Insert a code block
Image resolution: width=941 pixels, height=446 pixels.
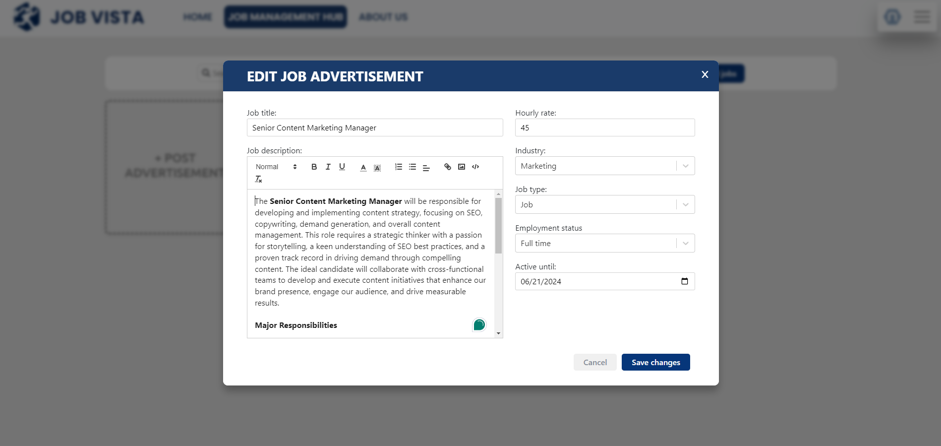(x=475, y=167)
